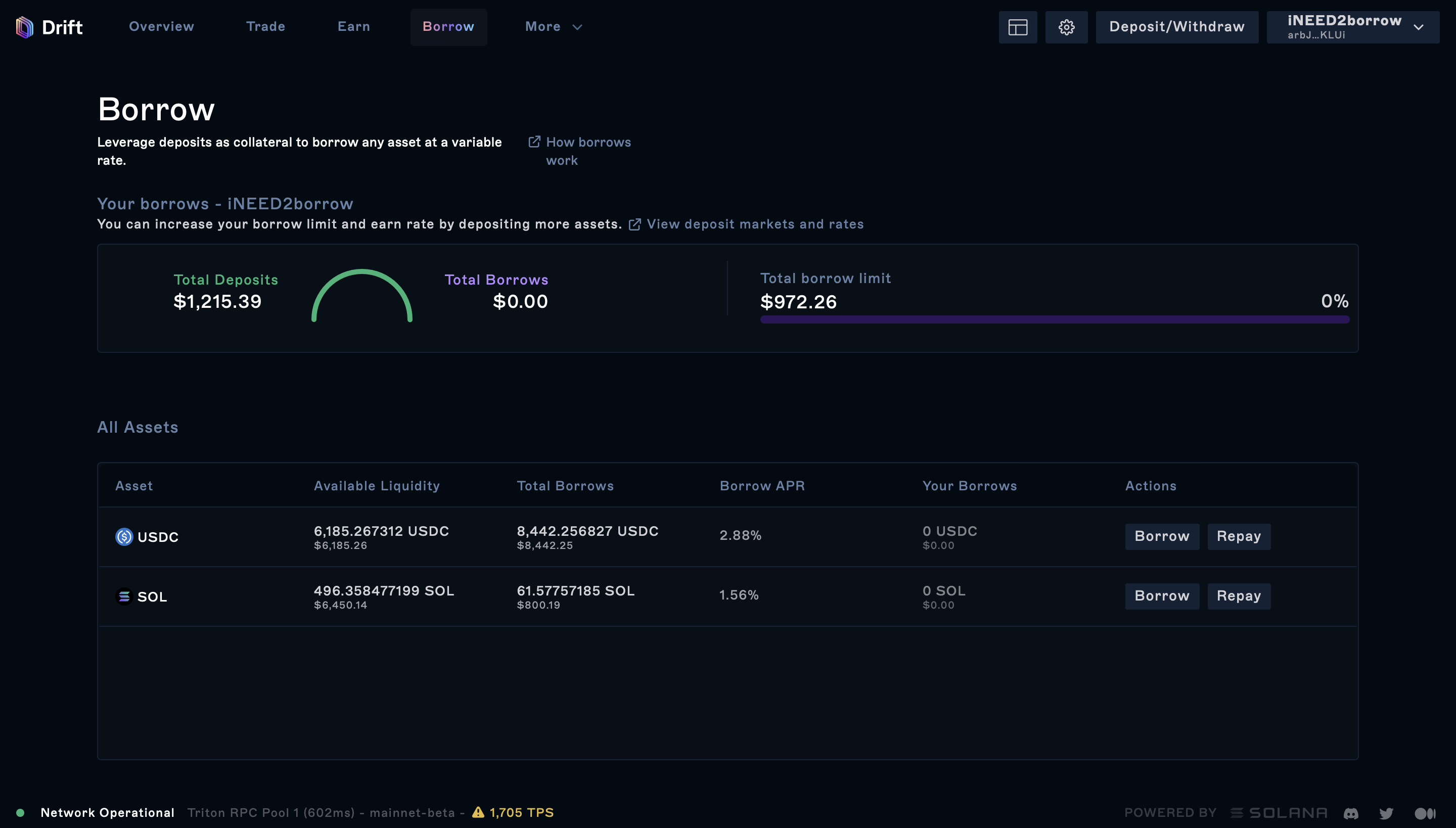Image resolution: width=1456 pixels, height=828 pixels.
Task: Click the SOL token icon
Action: (x=124, y=596)
